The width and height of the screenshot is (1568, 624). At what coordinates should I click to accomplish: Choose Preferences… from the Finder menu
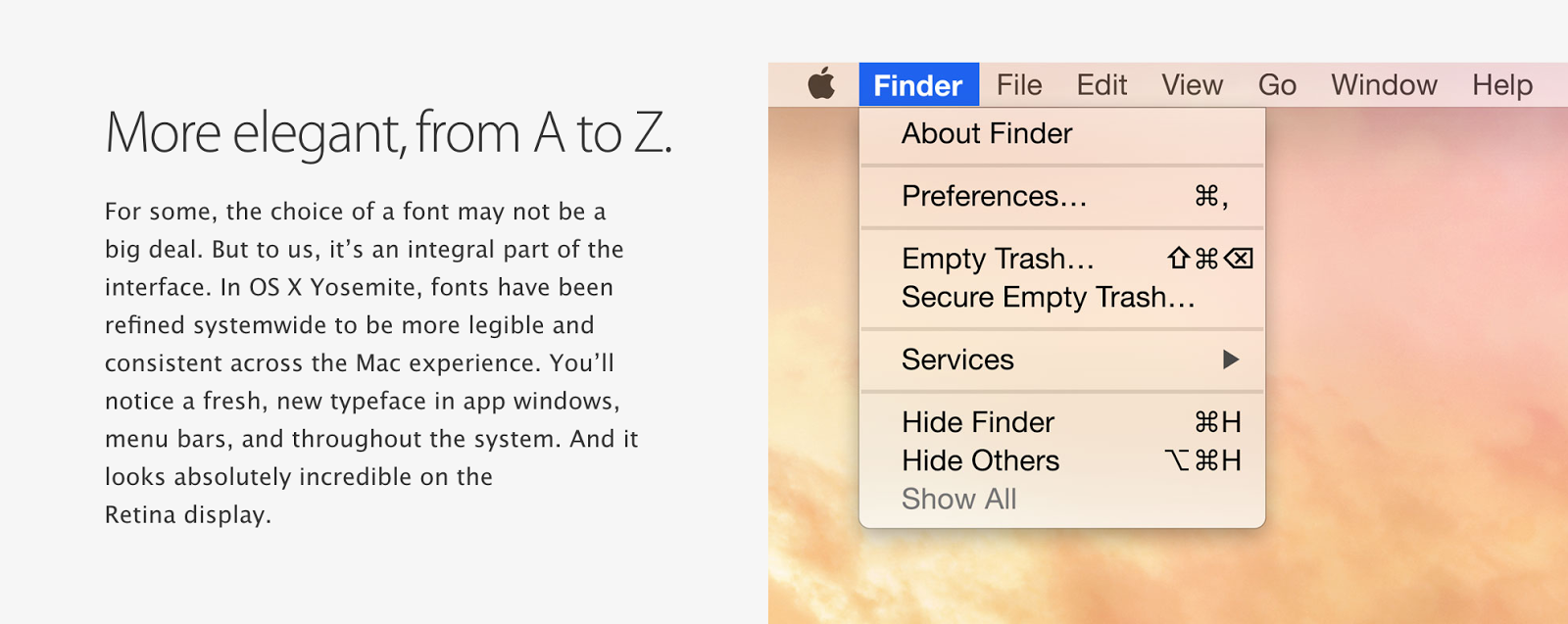(x=1062, y=196)
